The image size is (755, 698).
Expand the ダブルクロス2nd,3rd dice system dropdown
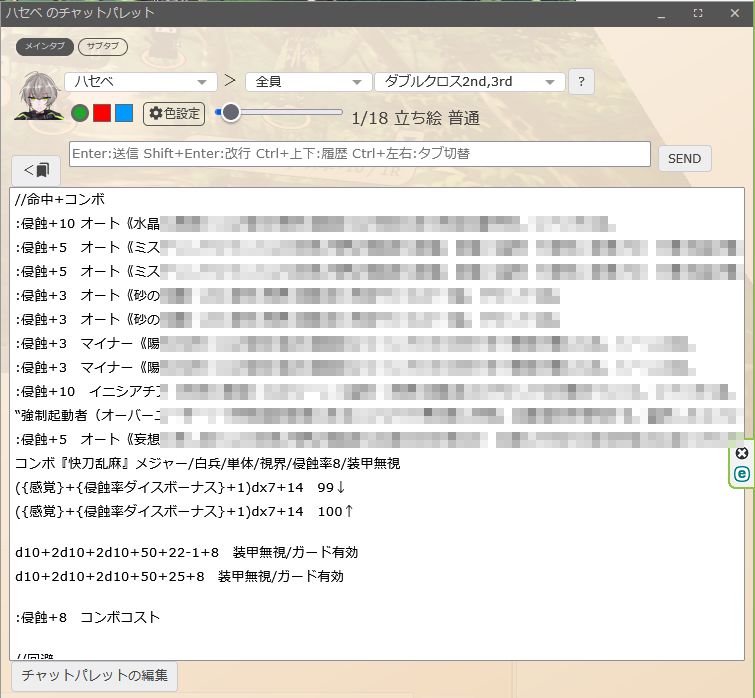tap(469, 82)
